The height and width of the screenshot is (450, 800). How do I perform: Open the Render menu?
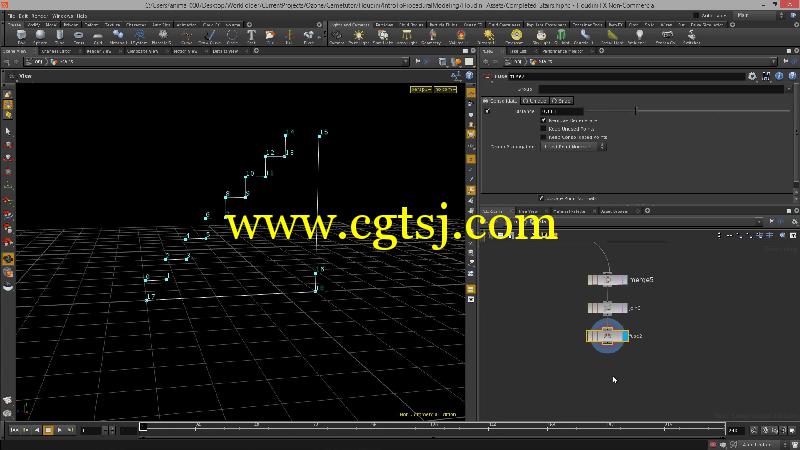pyautogui.click(x=39, y=16)
